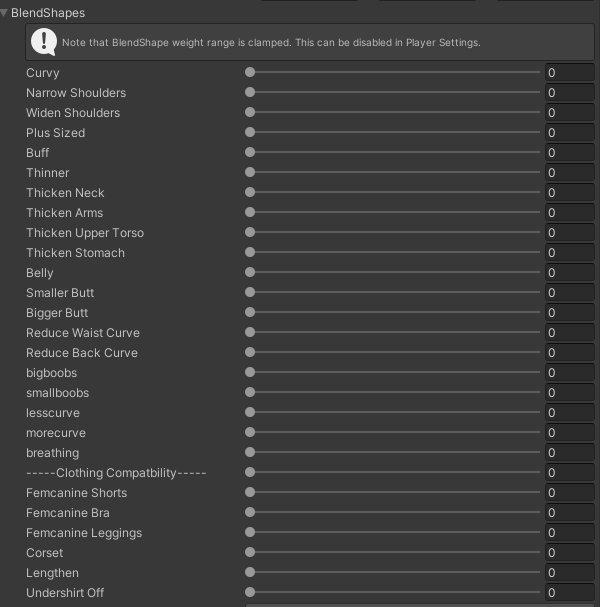The width and height of the screenshot is (600, 607).
Task: Click the Corset slider handle
Action: tap(250, 552)
